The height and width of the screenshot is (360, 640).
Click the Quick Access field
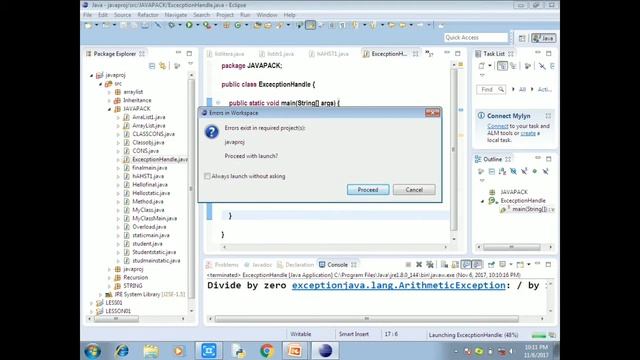[x=476, y=38]
